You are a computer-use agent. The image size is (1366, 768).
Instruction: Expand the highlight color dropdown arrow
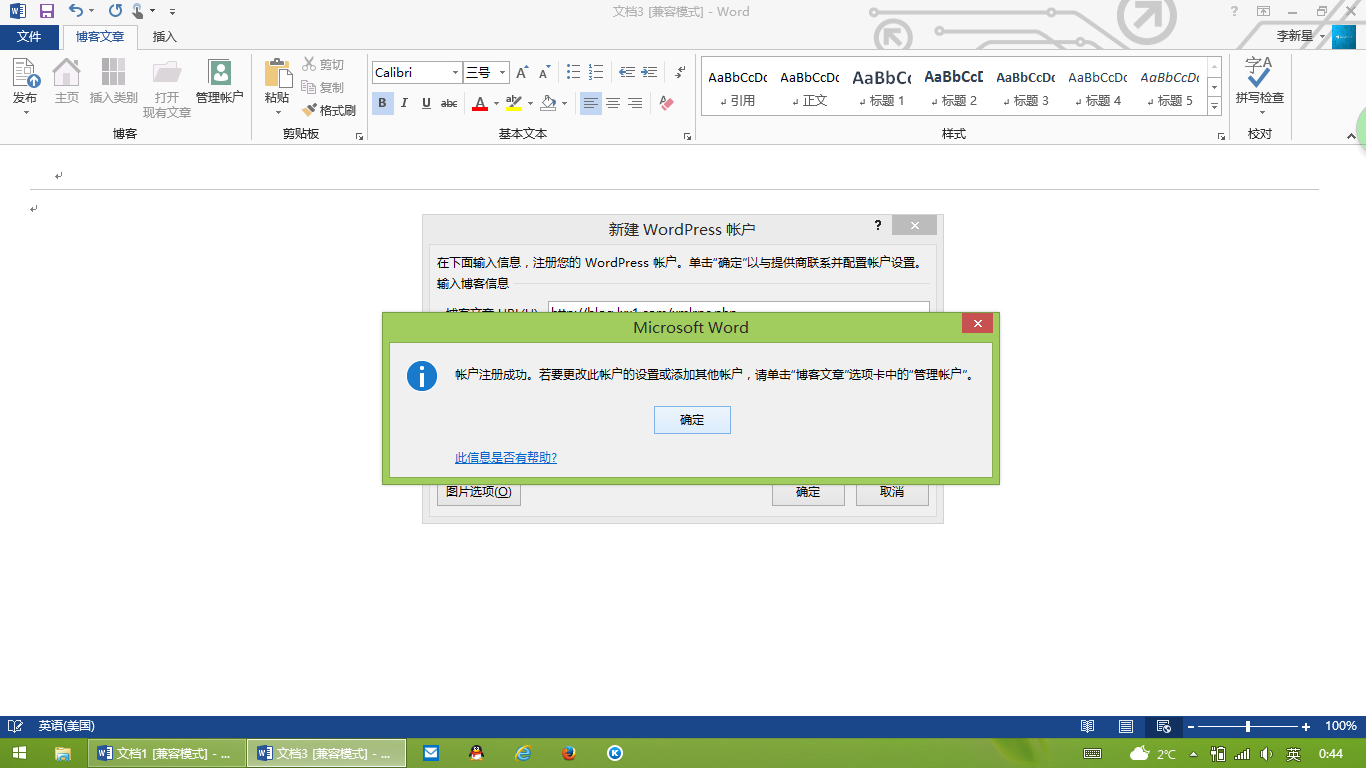pos(530,103)
